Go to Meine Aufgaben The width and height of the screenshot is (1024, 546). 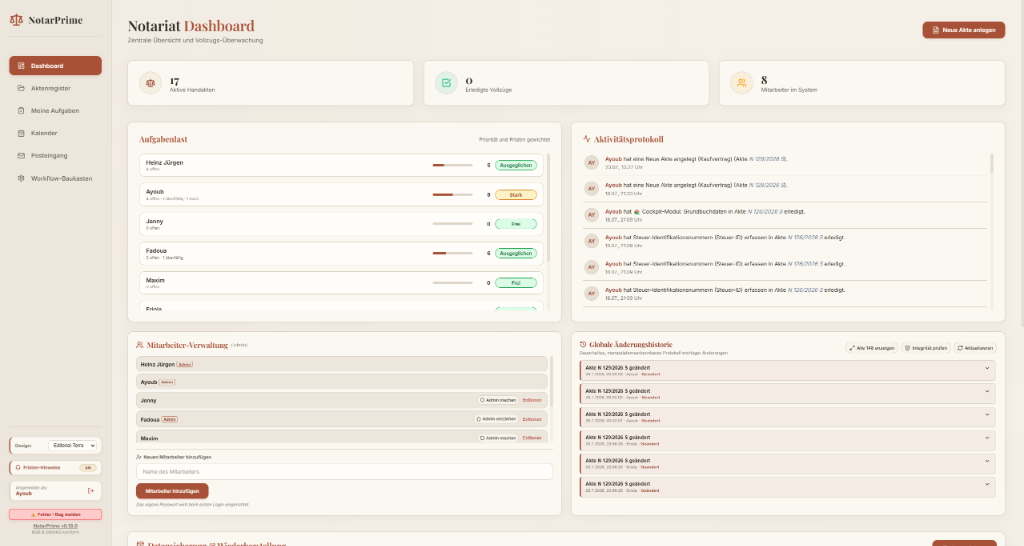point(56,111)
